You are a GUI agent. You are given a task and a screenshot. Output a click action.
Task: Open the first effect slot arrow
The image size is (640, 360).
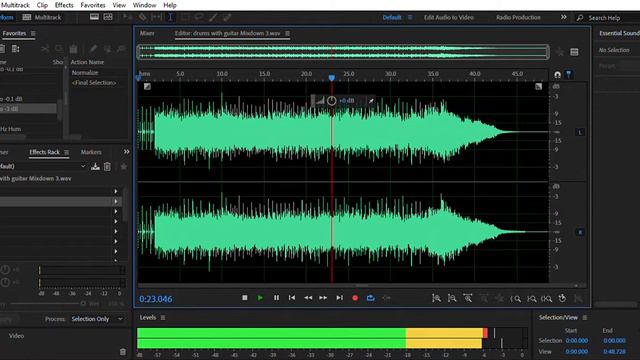[x=116, y=191]
